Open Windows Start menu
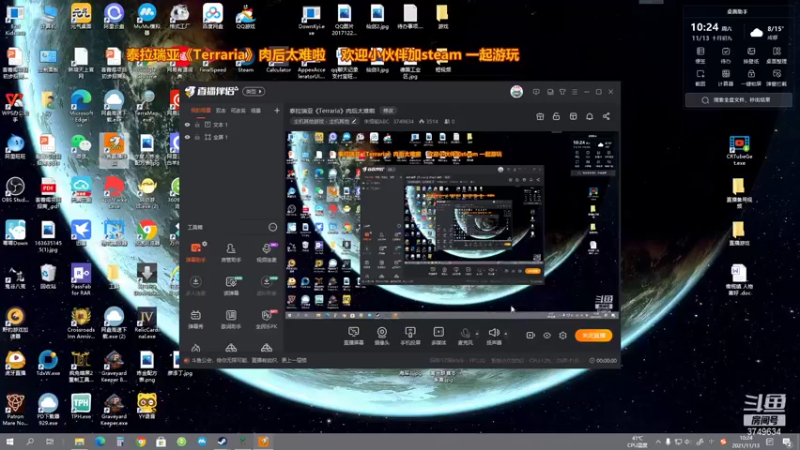 pos(9,442)
